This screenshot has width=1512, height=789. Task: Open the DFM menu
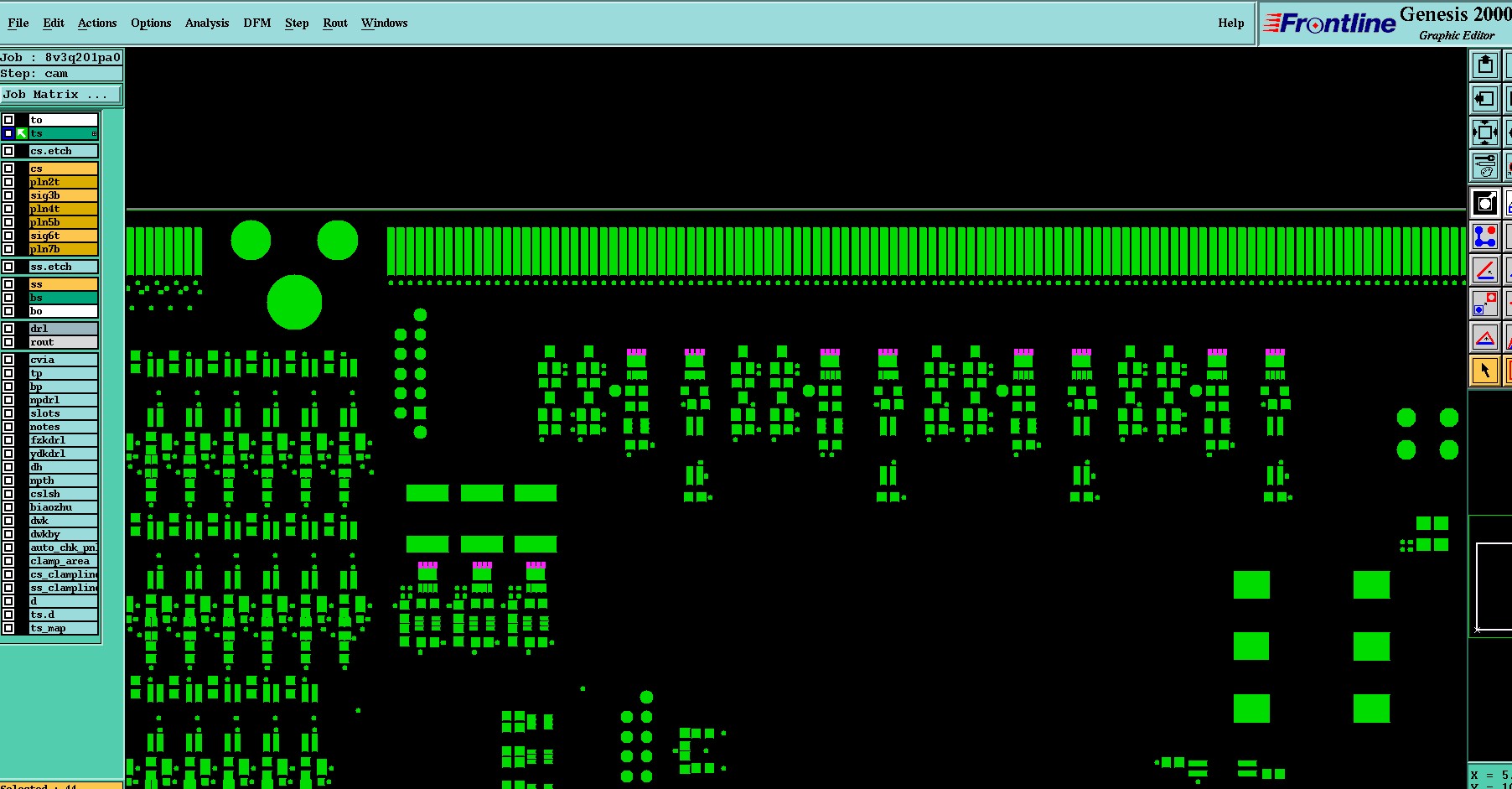[257, 23]
